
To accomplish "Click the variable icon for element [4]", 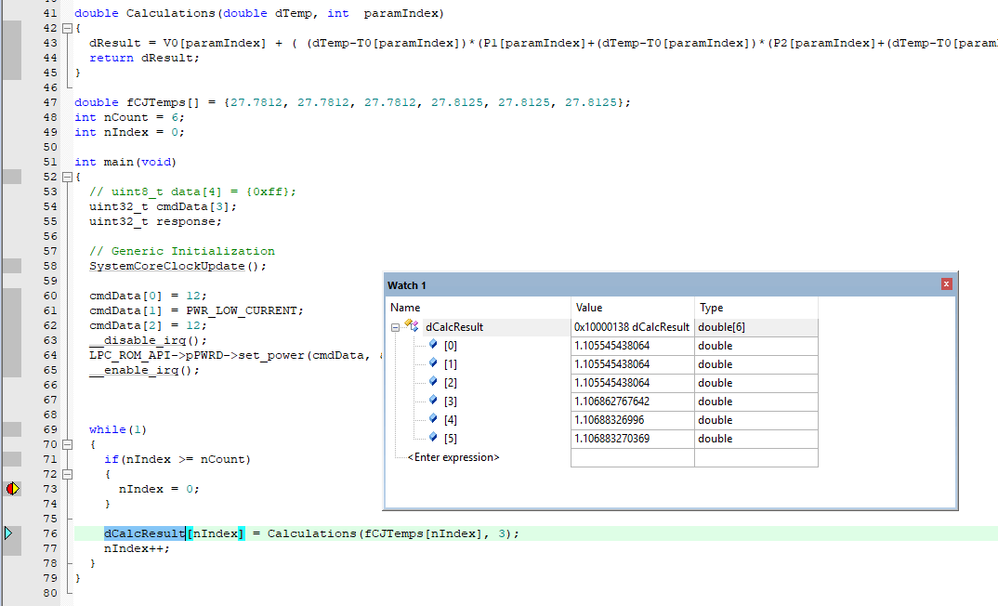I will [x=433, y=418].
